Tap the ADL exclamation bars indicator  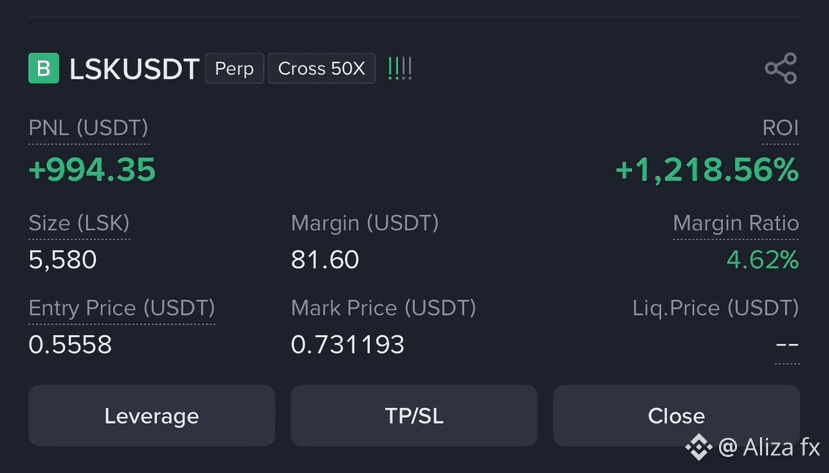[x=400, y=69]
